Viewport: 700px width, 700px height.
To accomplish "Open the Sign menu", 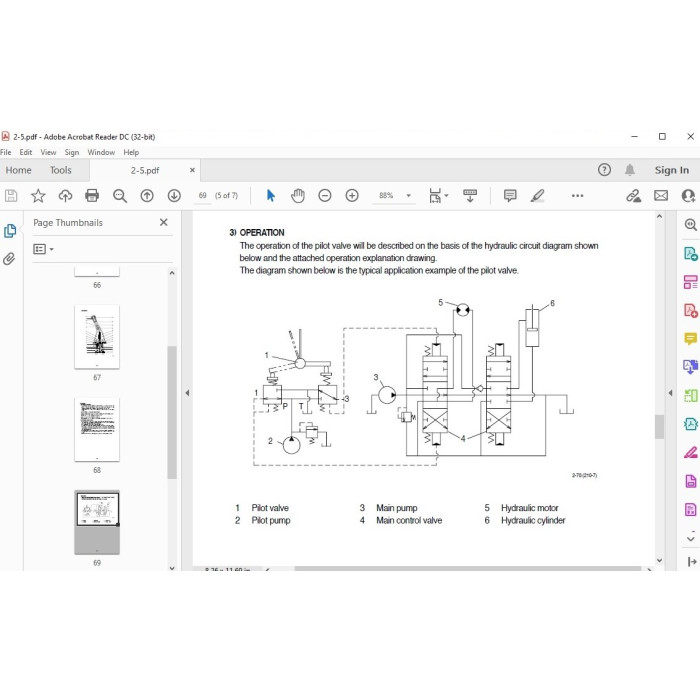I will click(71, 152).
